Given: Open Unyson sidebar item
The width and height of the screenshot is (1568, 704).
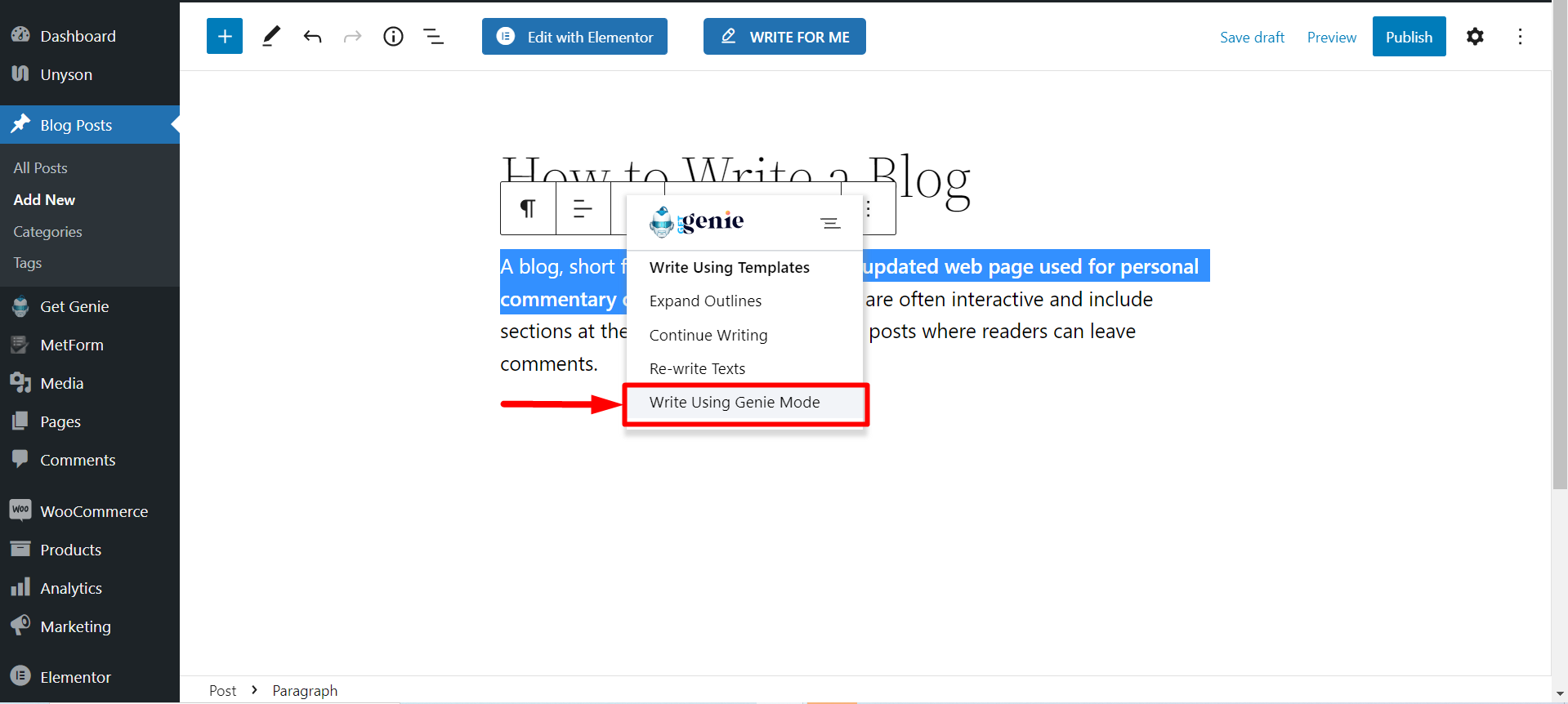Looking at the screenshot, I should pyautogui.click(x=90, y=74).
